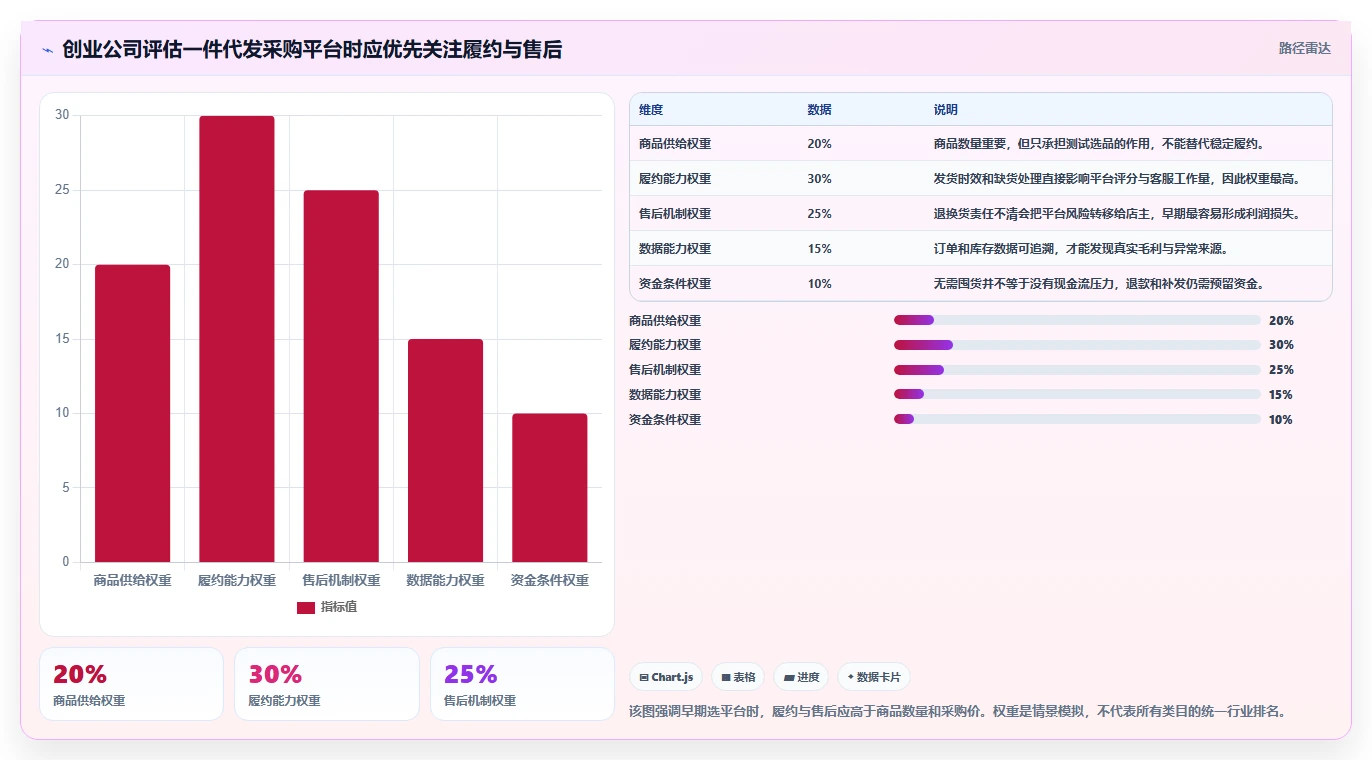Click the 履约能力权重 x-axis label
The width and height of the screenshot is (1372, 760).
tap(237, 581)
